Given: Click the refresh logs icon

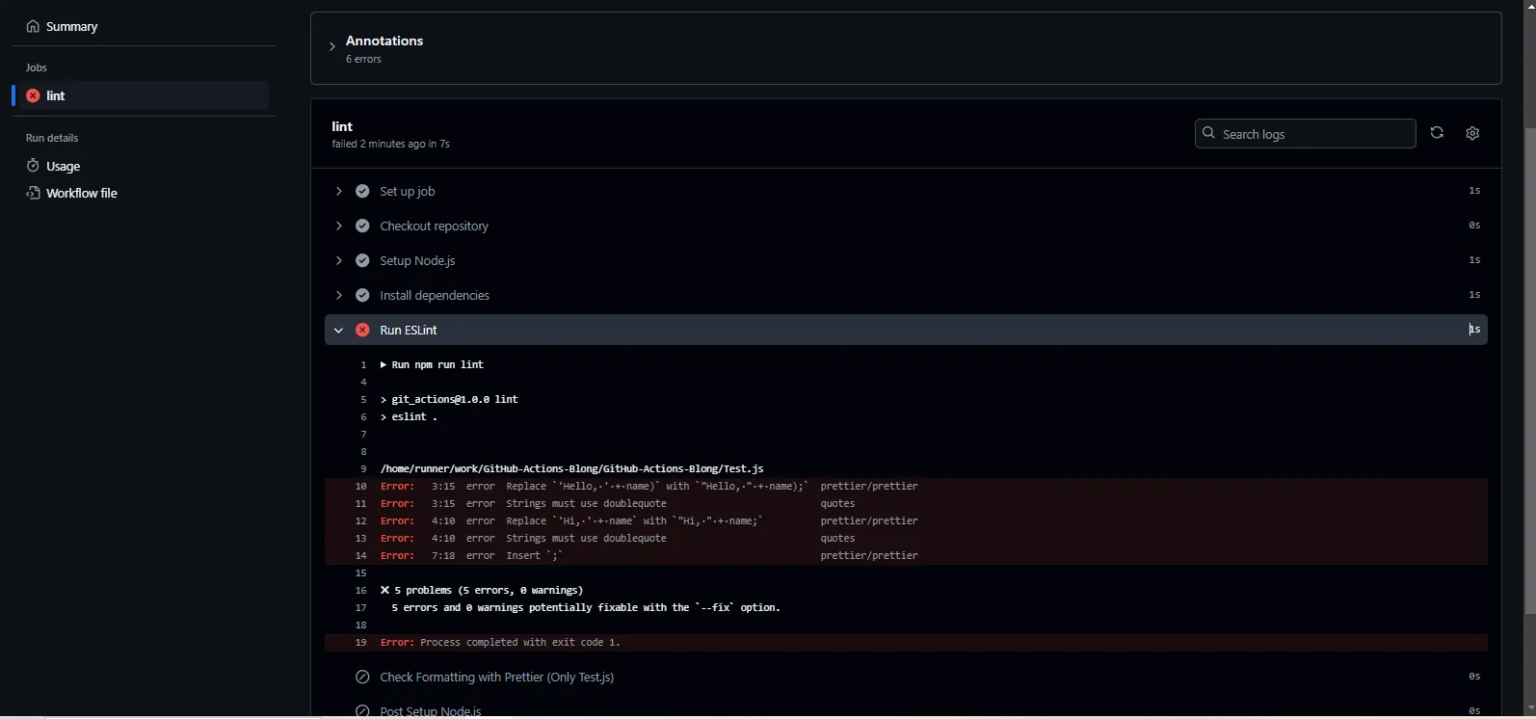Looking at the screenshot, I should 1437,132.
